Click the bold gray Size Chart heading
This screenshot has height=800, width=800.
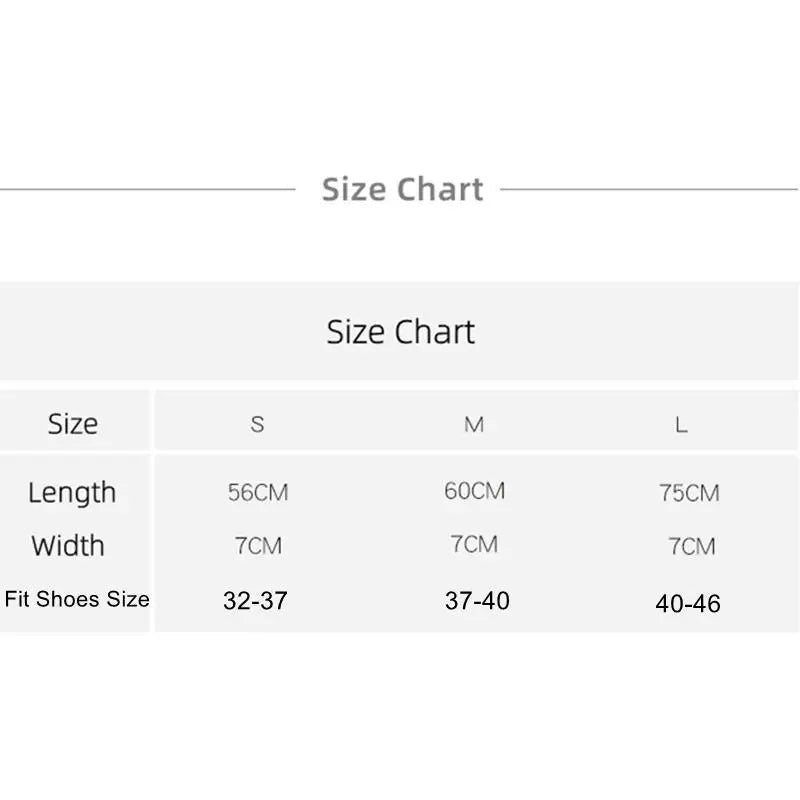click(402, 189)
